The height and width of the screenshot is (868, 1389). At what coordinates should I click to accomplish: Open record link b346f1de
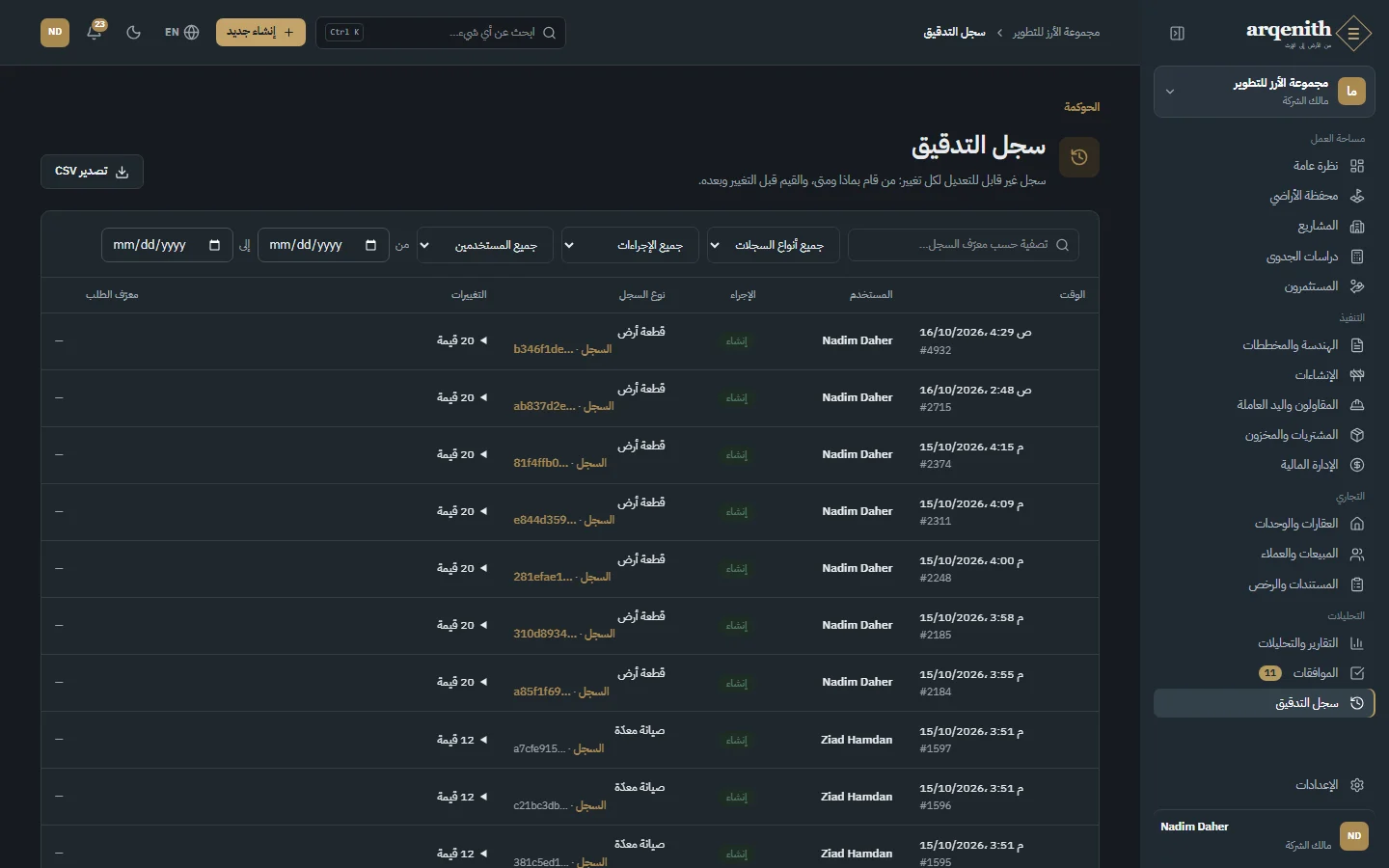coord(544,349)
